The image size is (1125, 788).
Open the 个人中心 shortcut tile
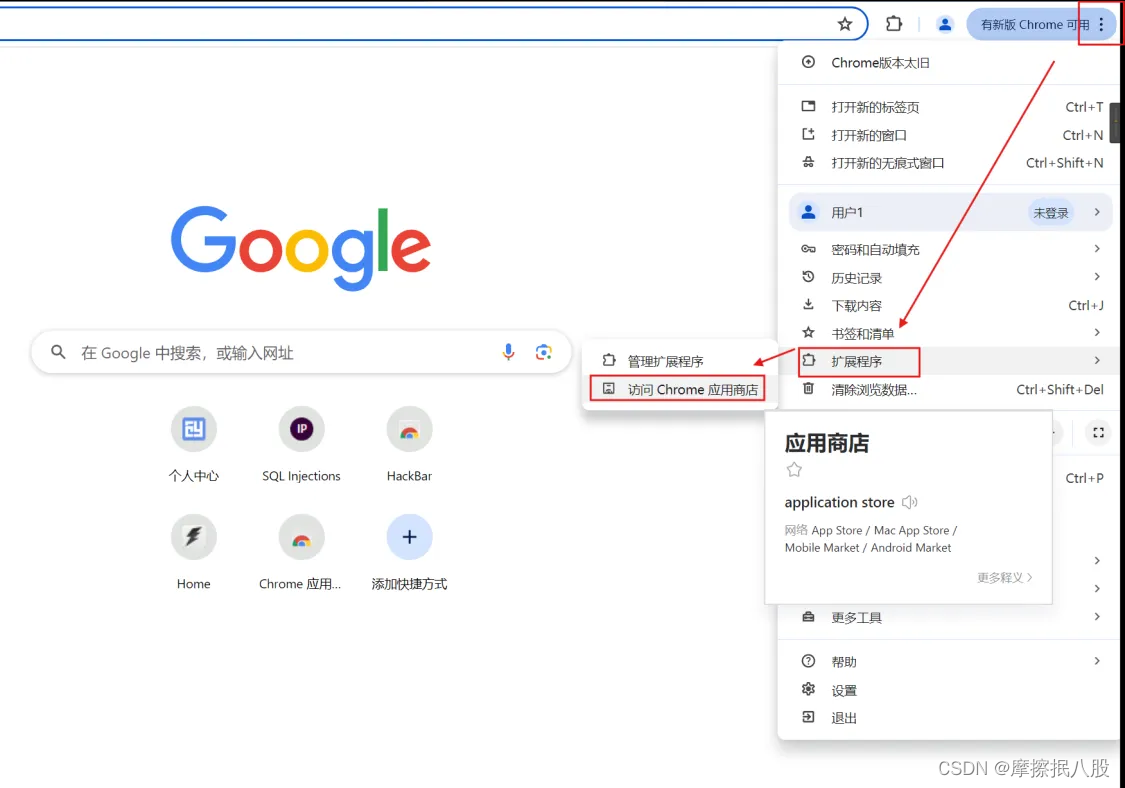(x=194, y=445)
